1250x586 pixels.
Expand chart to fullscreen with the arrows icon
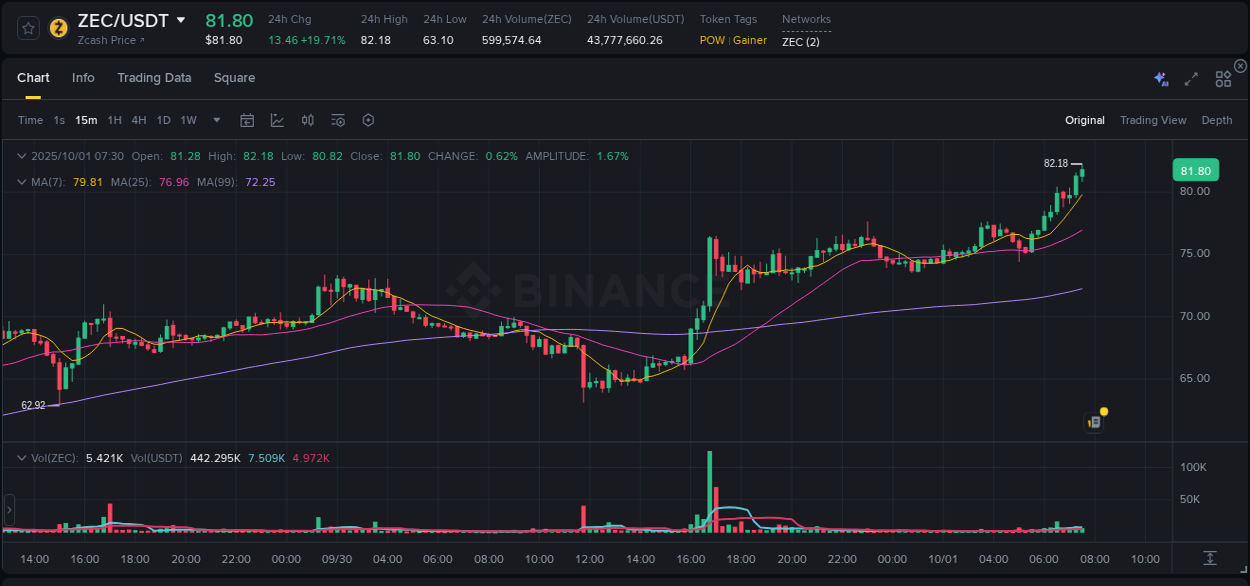1190,77
